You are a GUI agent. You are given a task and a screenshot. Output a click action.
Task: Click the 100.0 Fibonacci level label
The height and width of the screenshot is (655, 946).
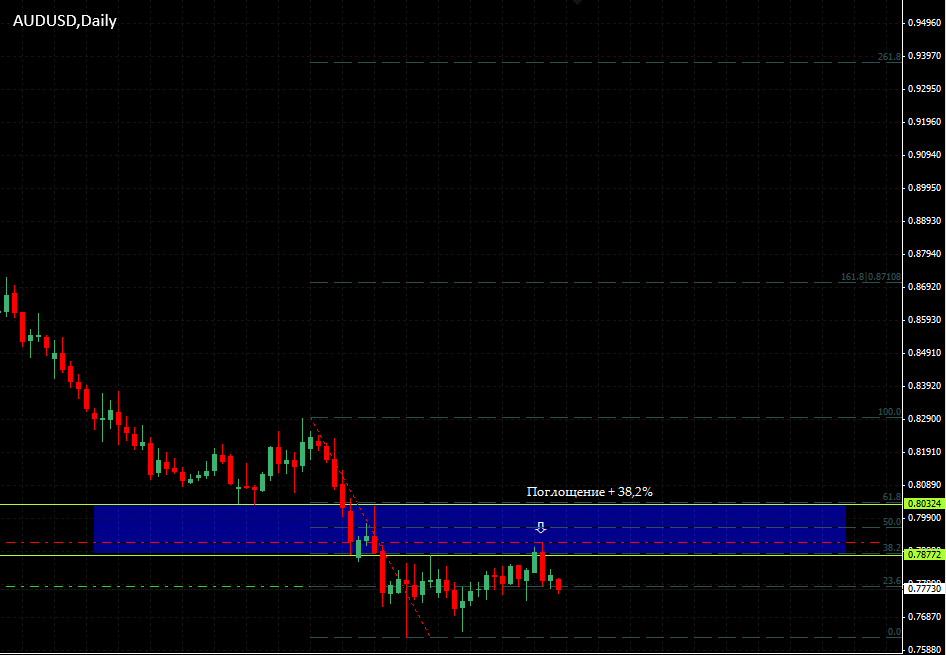coord(889,412)
